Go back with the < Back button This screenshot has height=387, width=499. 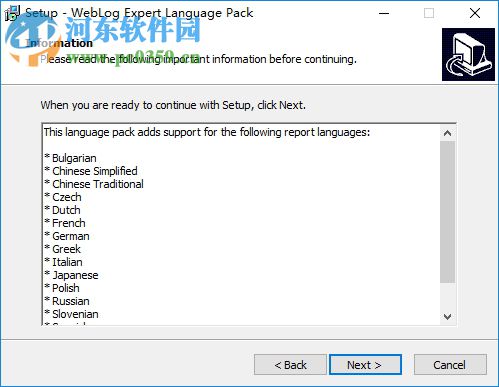(x=290, y=365)
